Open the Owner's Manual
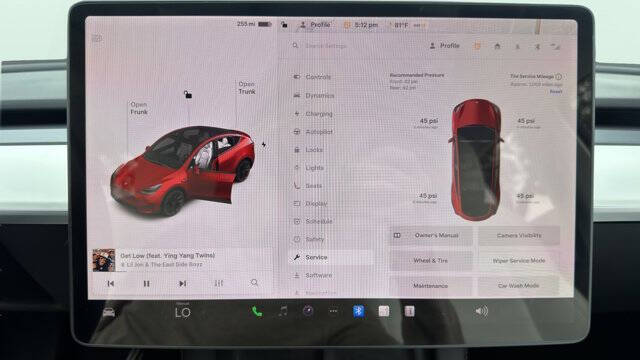 pos(431,236)
